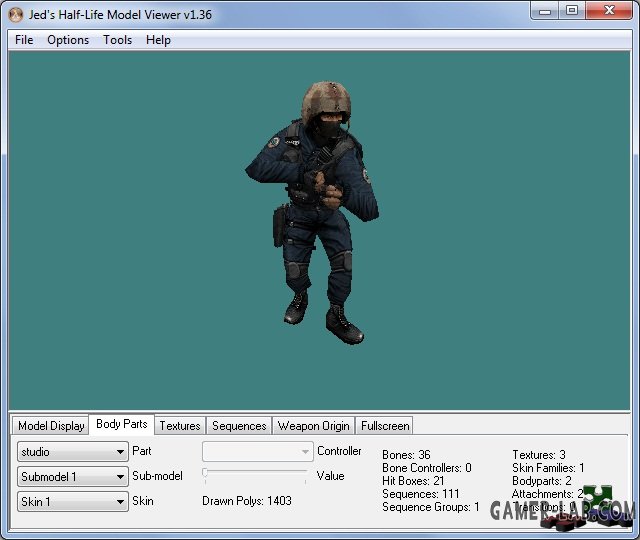Click the 'Drawn Polys: 1403' text
This screenshot has width=640, height=540.
pos(247,501)
